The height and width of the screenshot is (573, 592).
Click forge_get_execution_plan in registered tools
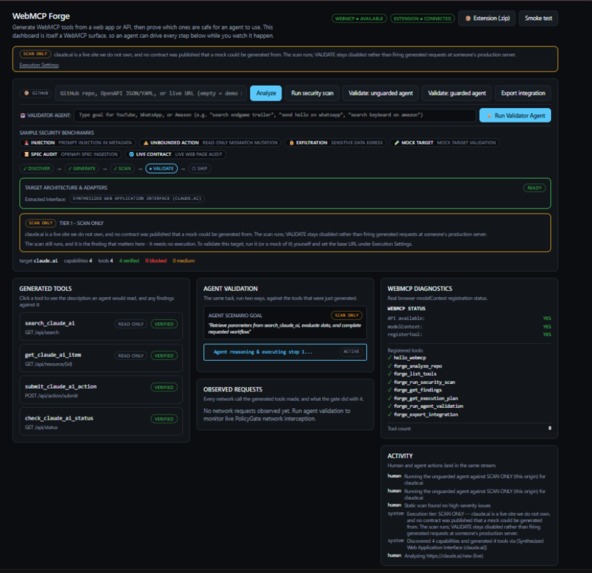click(x=426, y=399)
